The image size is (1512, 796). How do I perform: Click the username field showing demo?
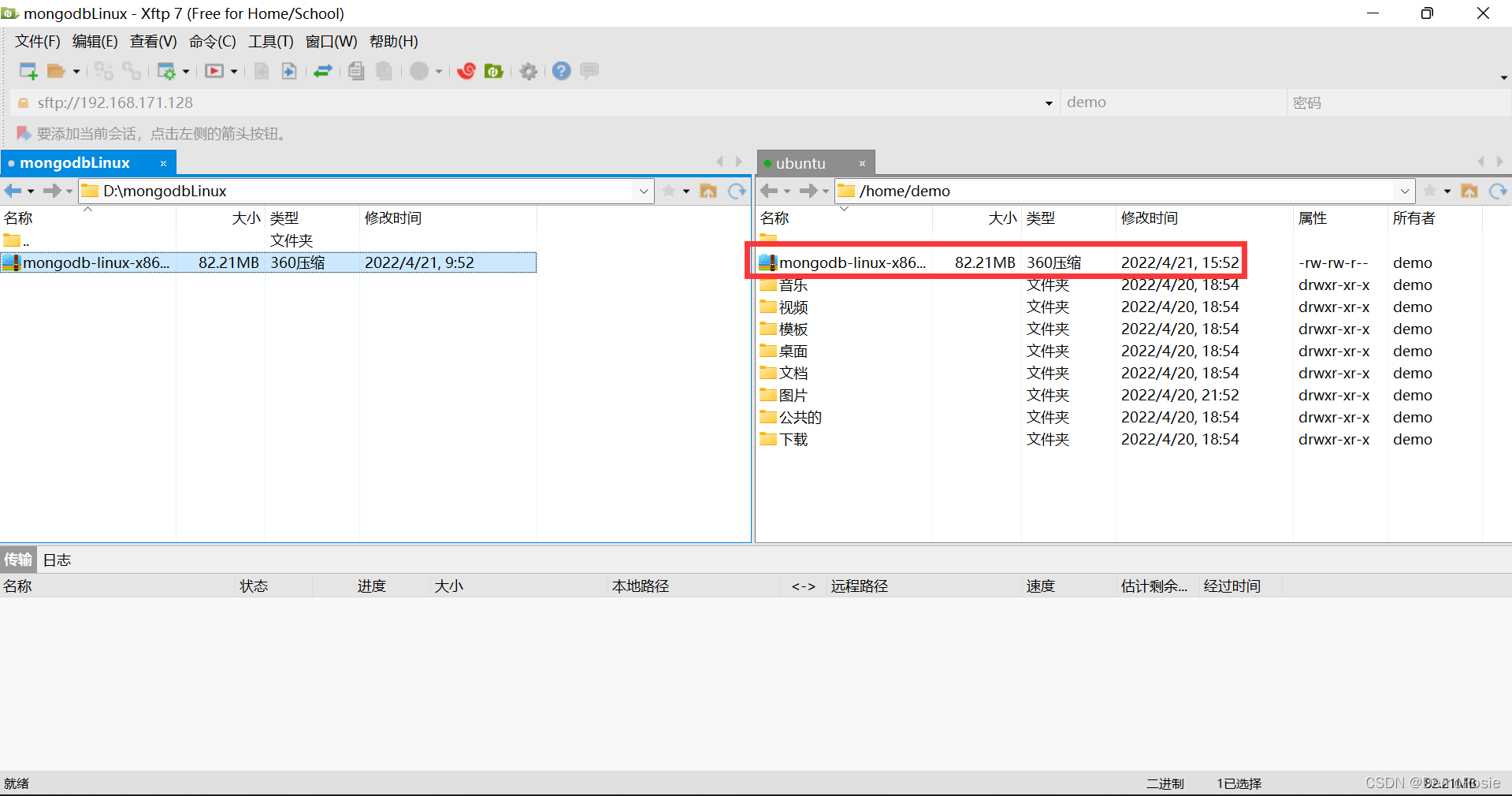coord(1173,102)
